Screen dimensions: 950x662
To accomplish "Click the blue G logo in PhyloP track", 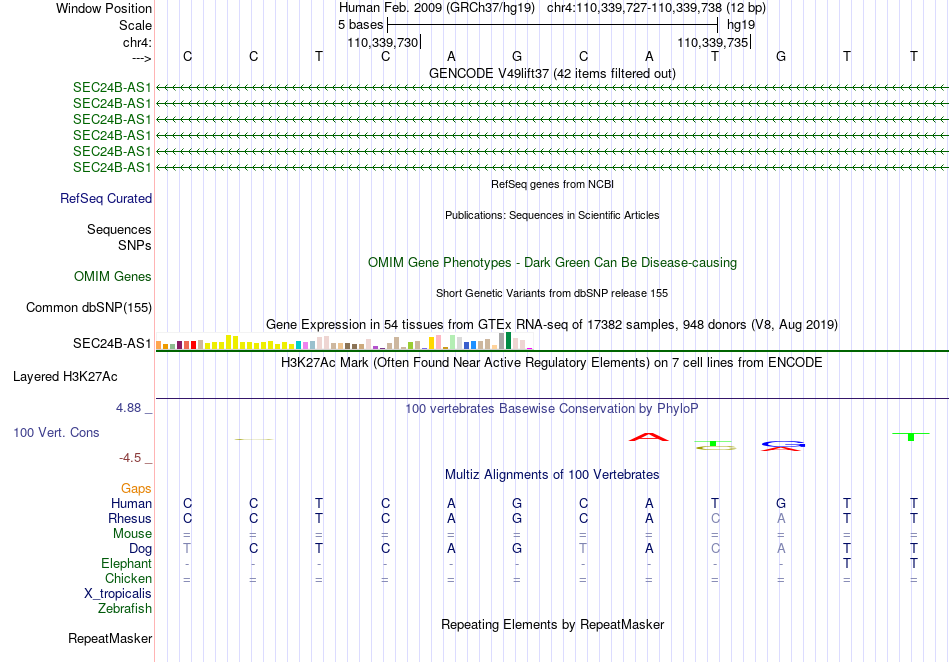I will pyautogui.click(x=783, y=444).
